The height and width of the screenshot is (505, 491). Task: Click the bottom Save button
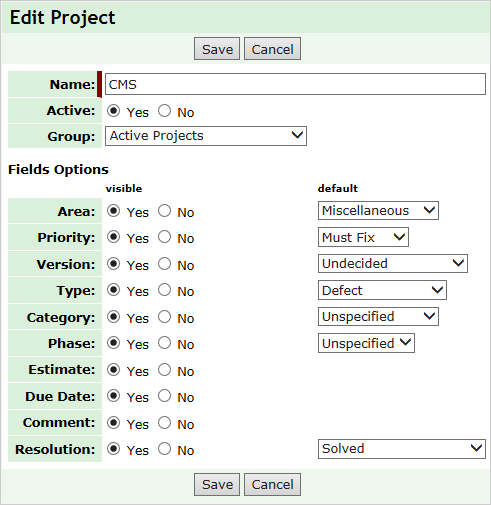coord(217,484)
